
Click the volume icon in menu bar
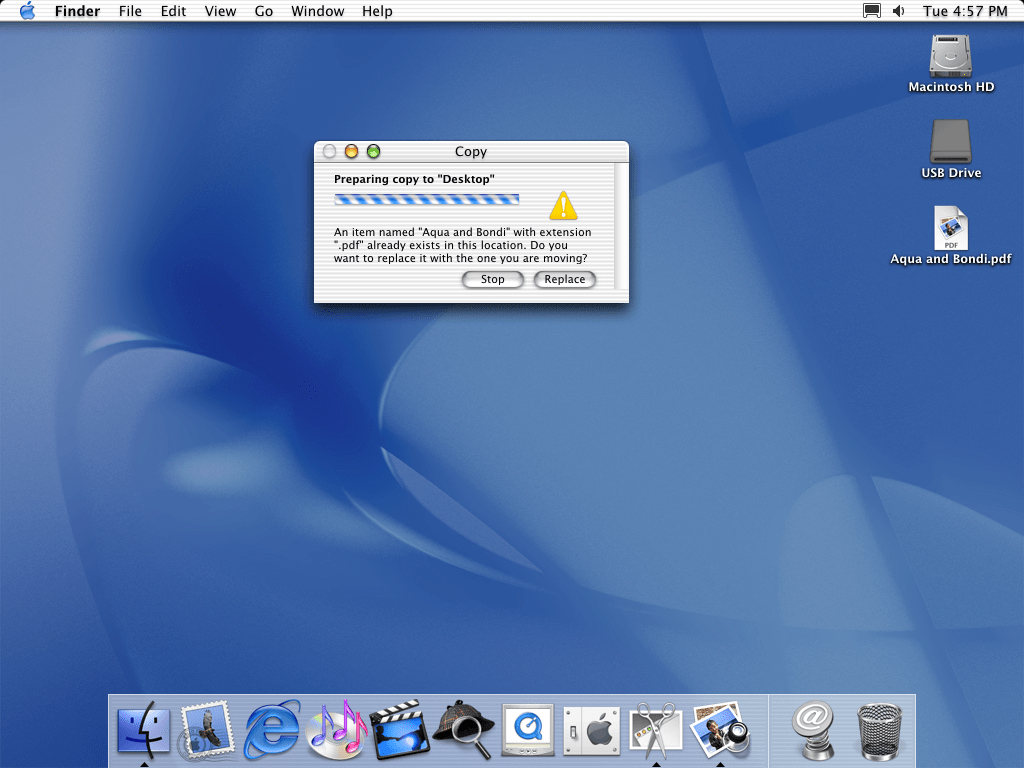(898, 11)
